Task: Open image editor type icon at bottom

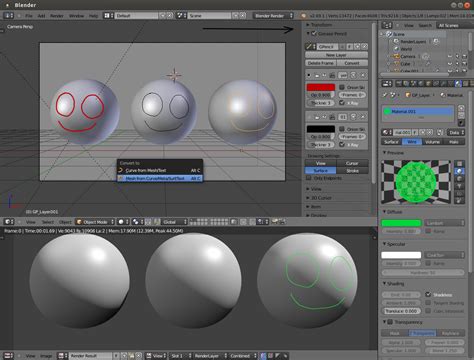Action: pos(8,356)
